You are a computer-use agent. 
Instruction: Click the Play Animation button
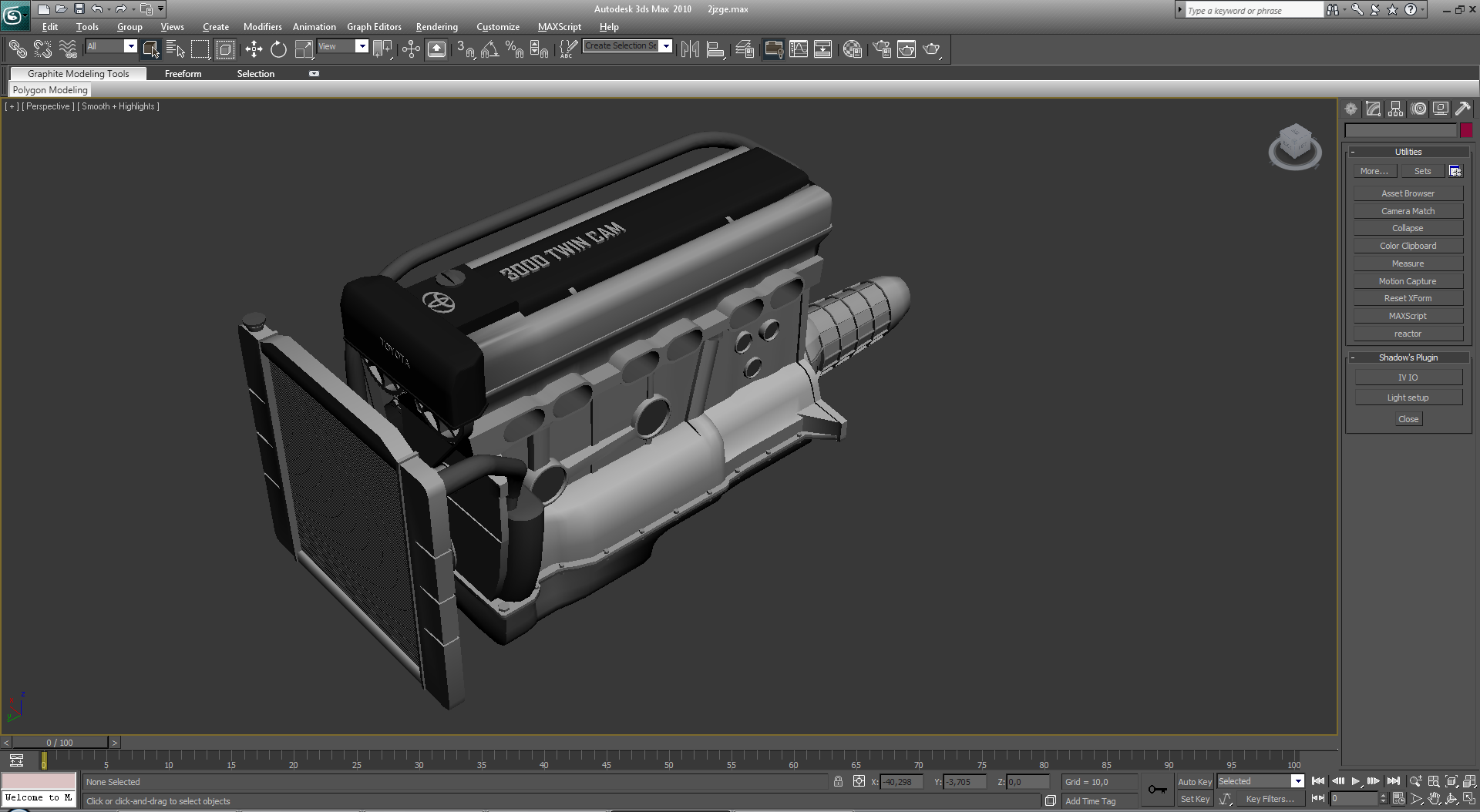pyautogui.click(x=1356, y=781)
